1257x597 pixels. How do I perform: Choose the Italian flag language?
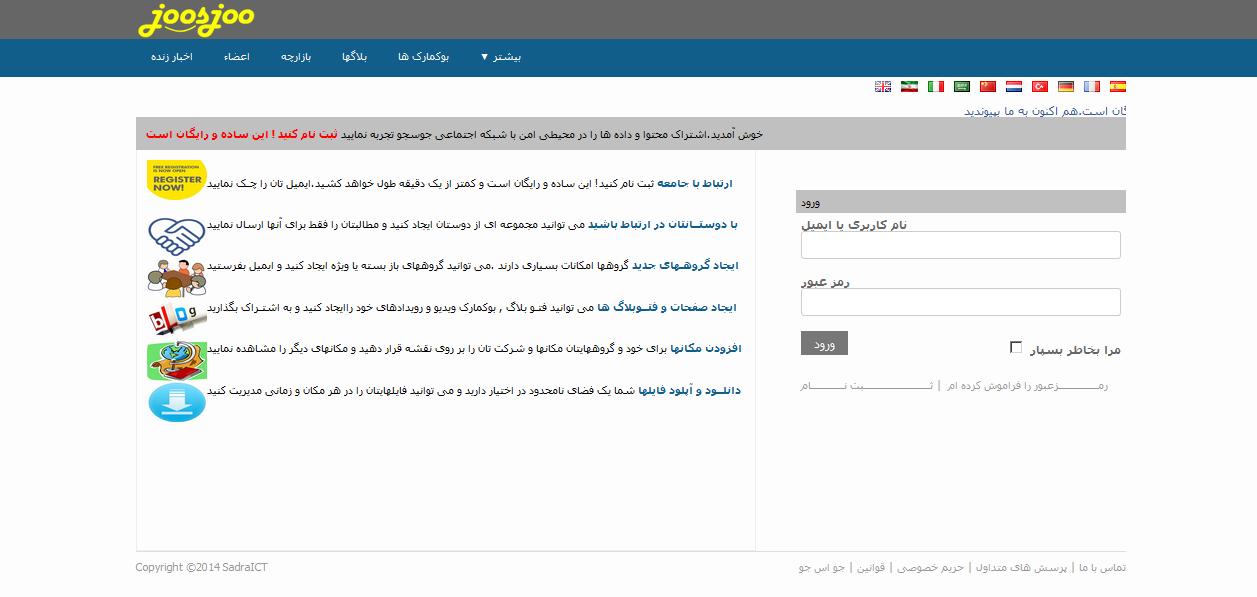(x=935, y=87)
